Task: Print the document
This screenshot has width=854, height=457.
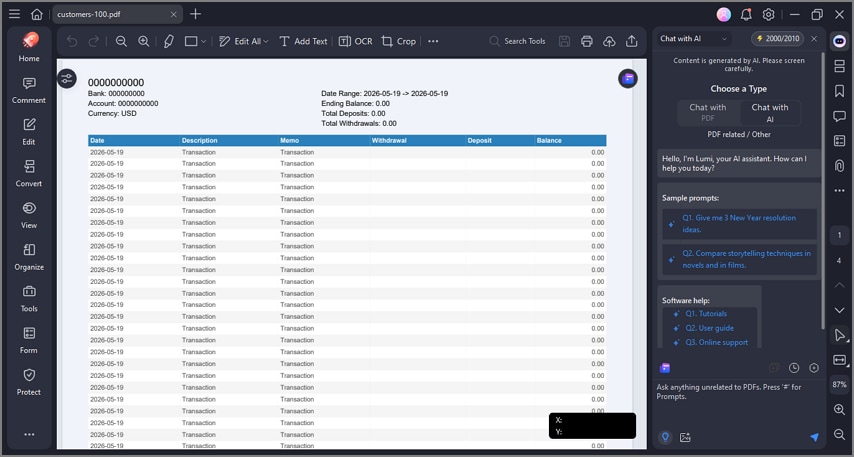Action: pyautogui.click(x=587, y=41)
